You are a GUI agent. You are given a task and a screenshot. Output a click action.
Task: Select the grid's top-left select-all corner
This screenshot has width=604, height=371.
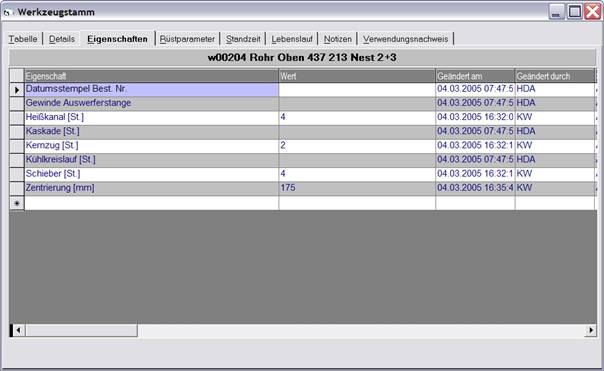tap(17, 76)
